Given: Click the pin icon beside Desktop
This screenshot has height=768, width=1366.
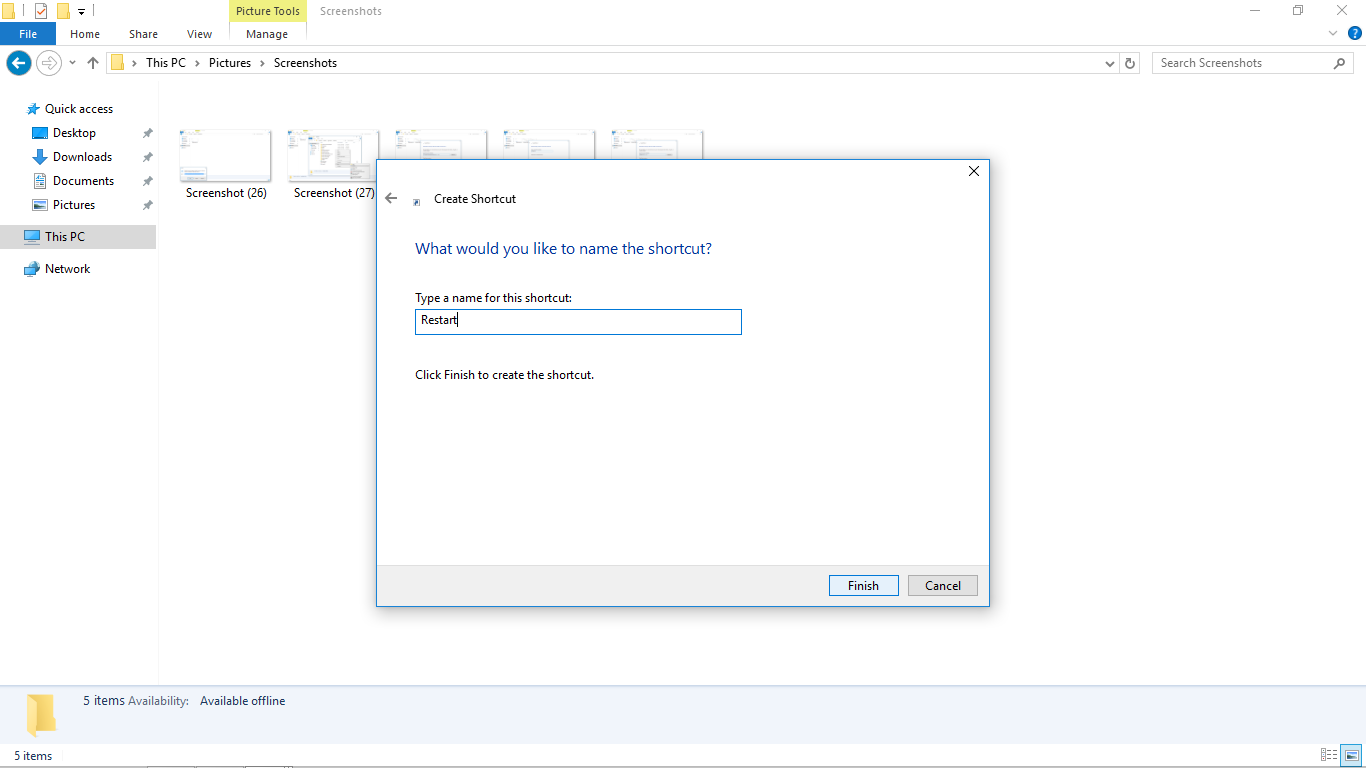Looking at the screenshot, I should click(147, 133).
